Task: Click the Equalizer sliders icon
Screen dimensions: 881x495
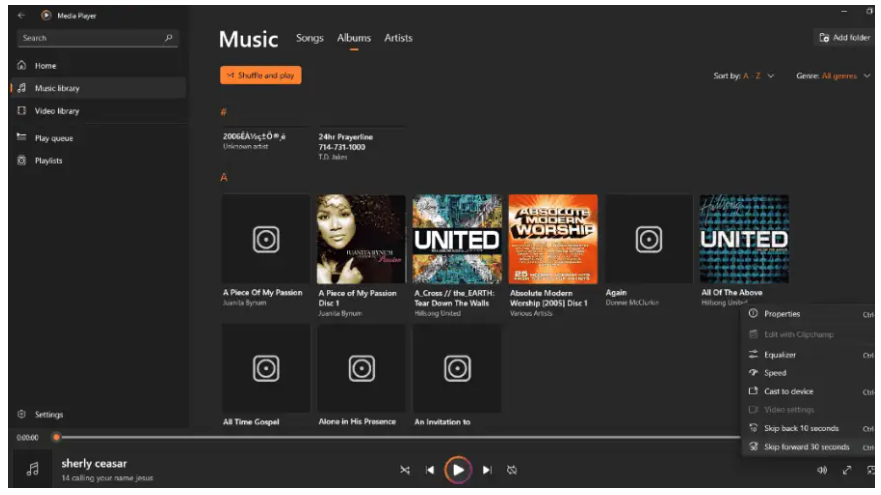Action: click(x=753, y=354)
